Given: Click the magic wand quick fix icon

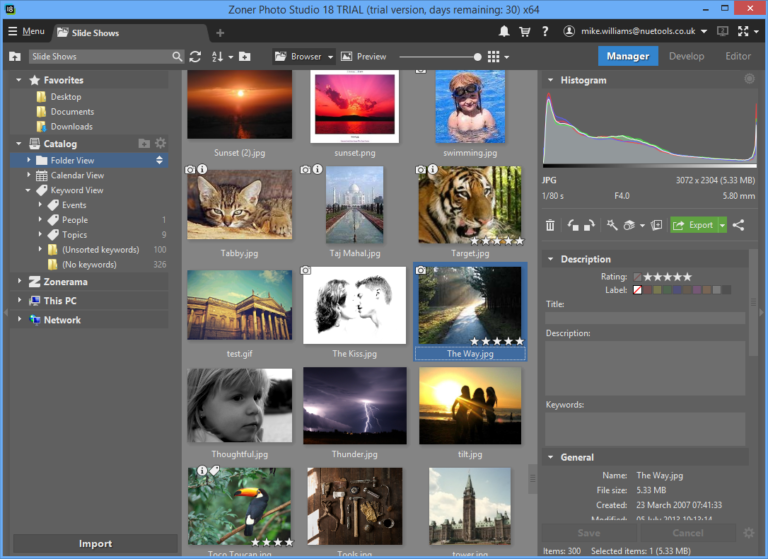Looking at the screenshot, I should [x=610, y=225].
